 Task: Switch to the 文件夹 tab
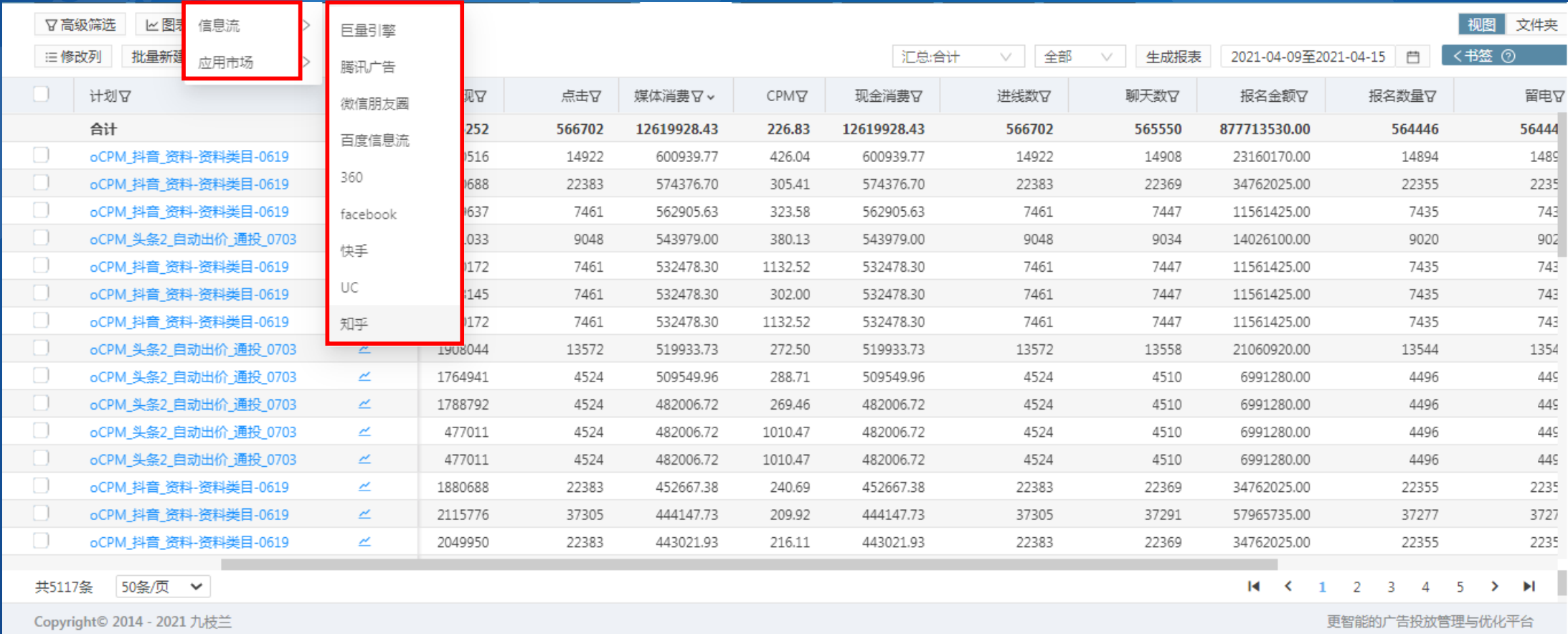click(1536, 24)
